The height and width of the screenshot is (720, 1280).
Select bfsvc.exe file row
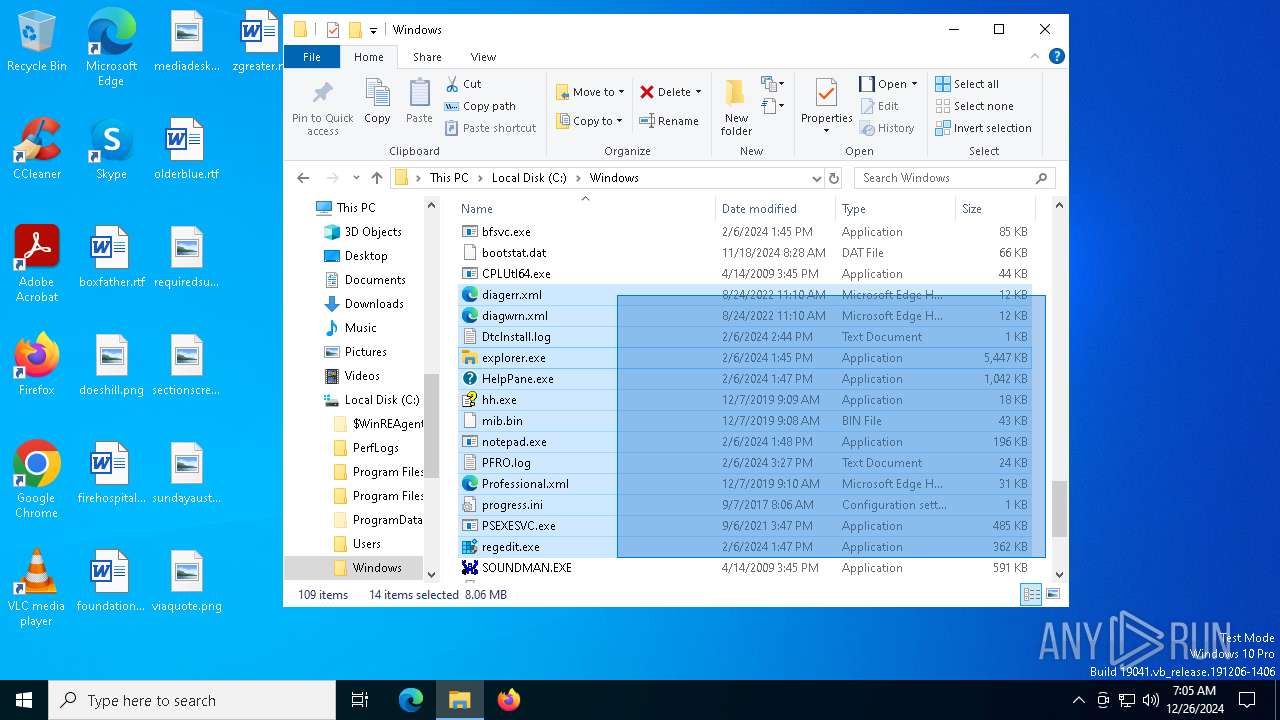click(747, 232)
